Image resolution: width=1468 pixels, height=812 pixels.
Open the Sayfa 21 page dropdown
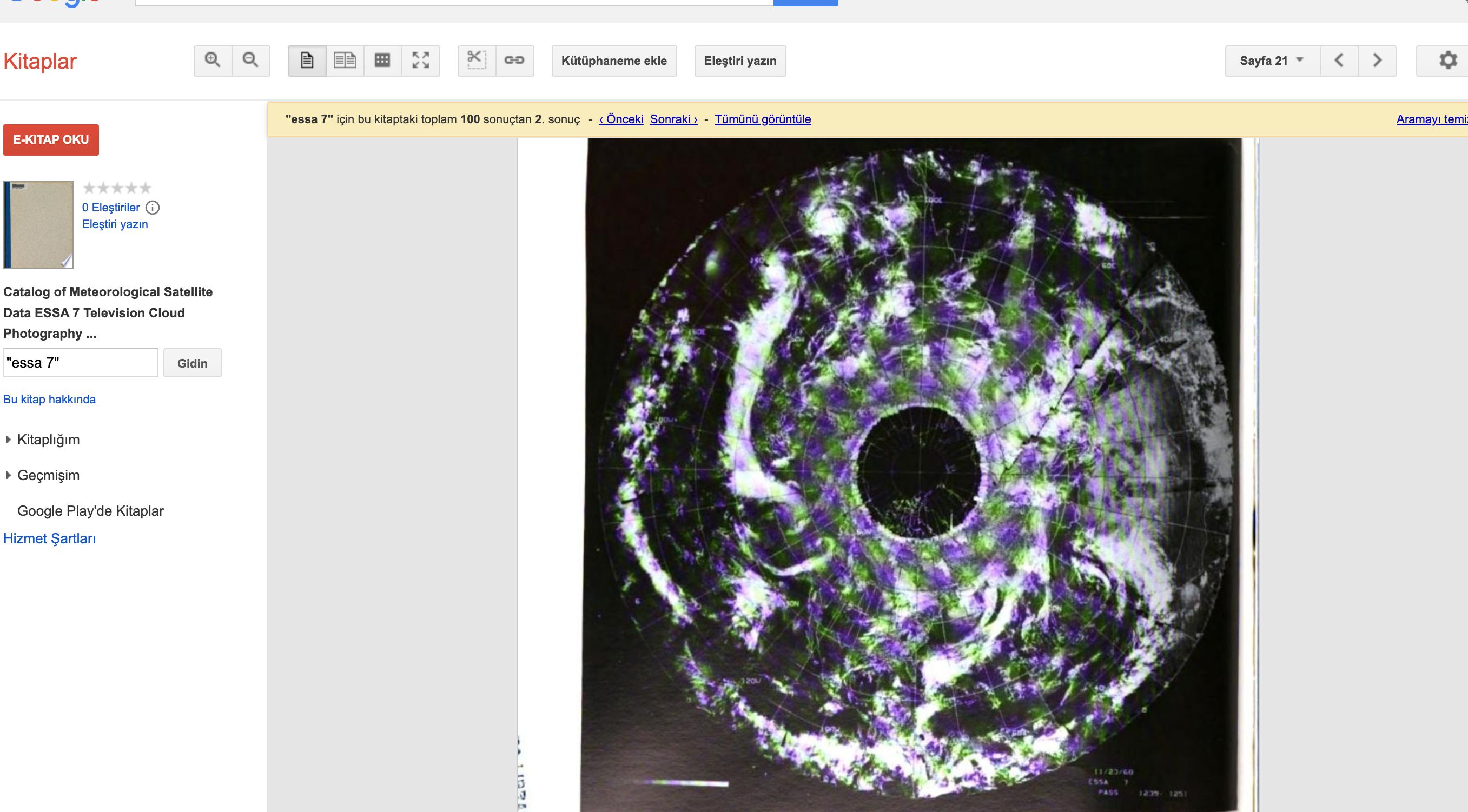point(1272,61)
